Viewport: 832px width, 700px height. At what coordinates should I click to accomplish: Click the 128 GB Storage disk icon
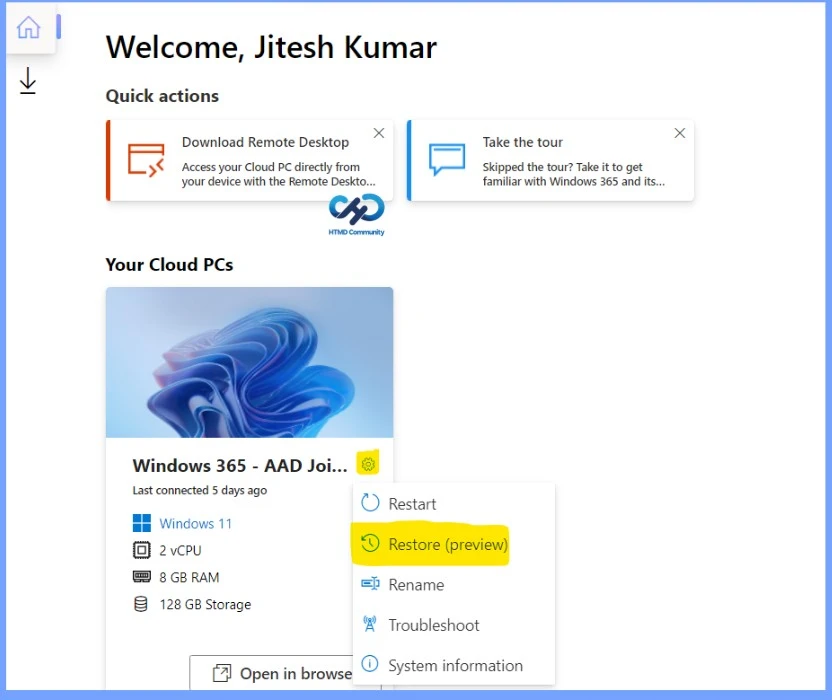coord(141,604)
